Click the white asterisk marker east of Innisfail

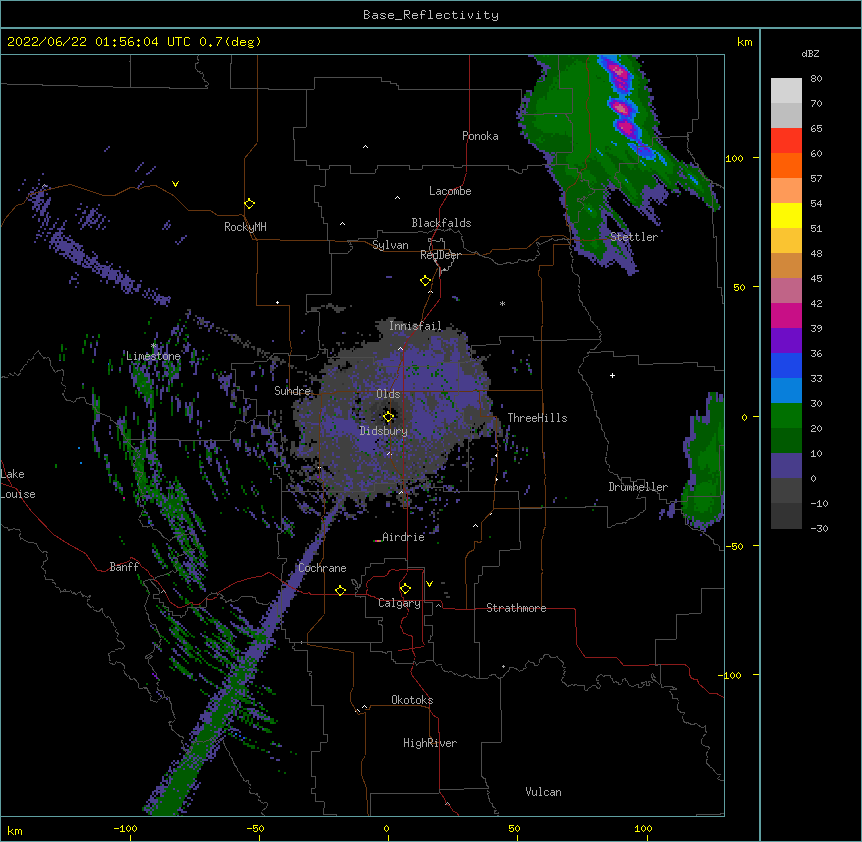tap(502, 303)
